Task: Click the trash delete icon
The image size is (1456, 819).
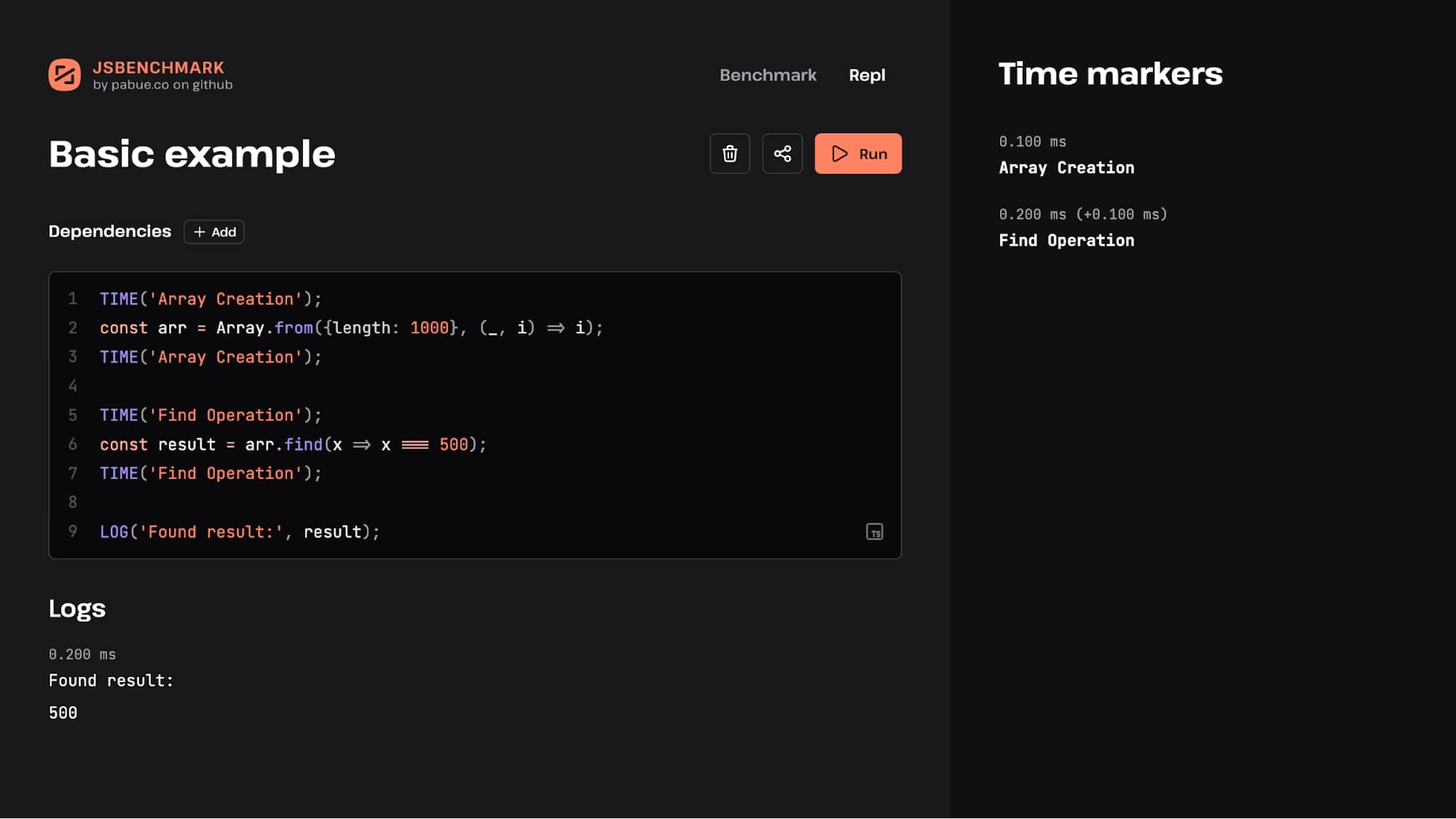Action: coord(729,154)
